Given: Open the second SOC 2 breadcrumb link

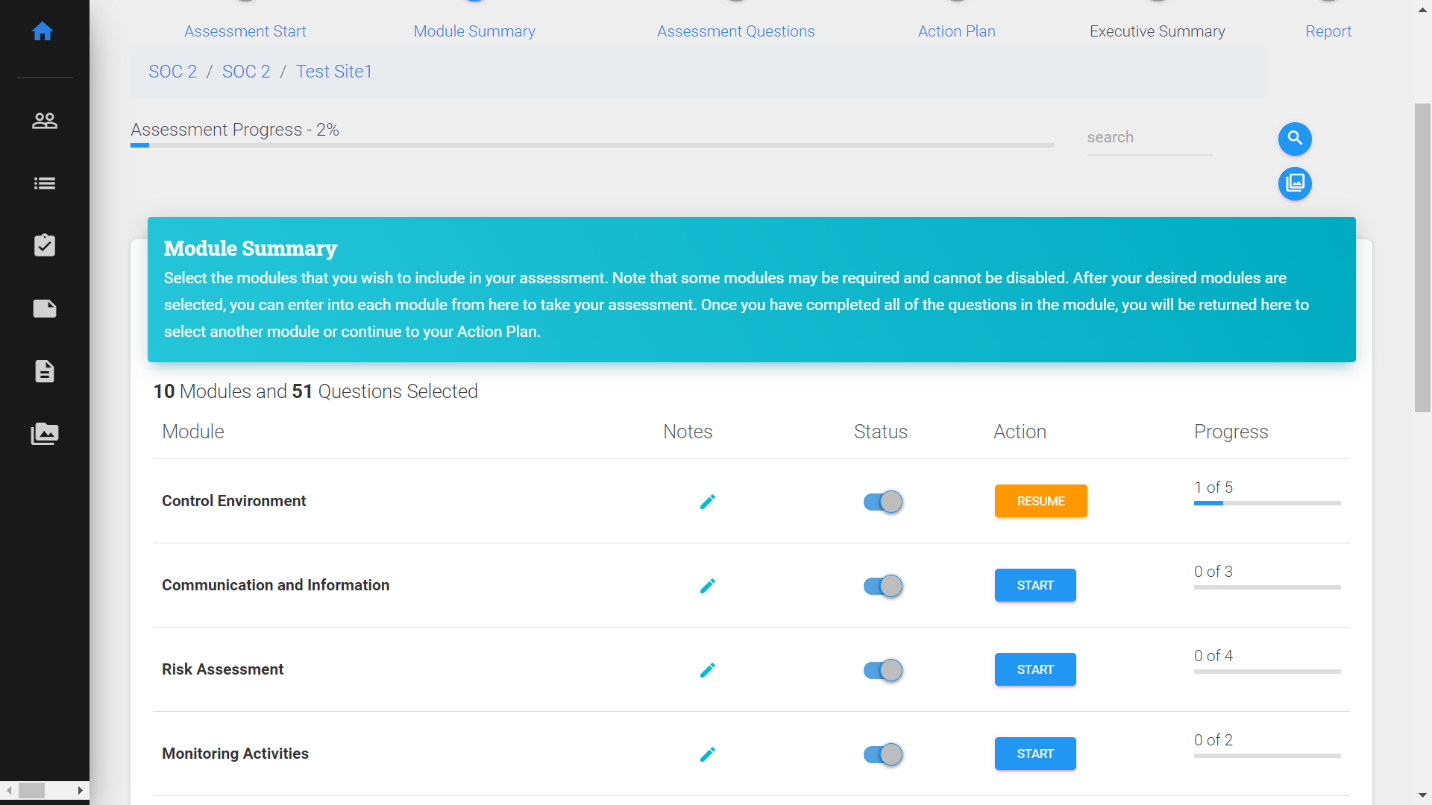Looking at the screenshot, I should click(x=246, y=72).
